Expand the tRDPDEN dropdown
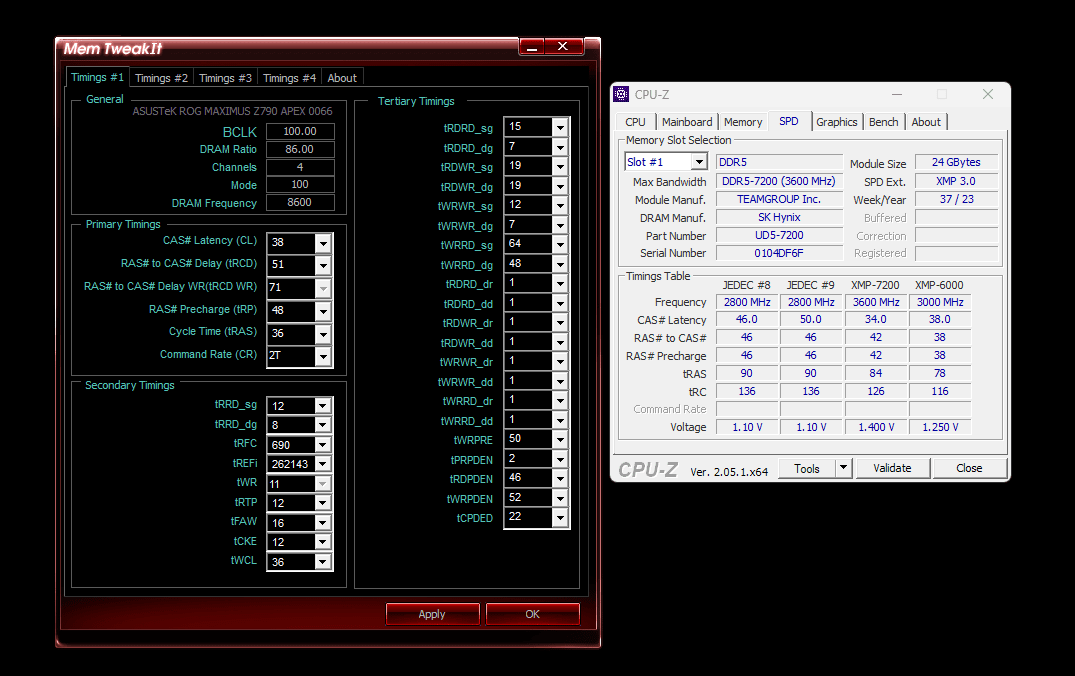 click(x=561, y=479)
